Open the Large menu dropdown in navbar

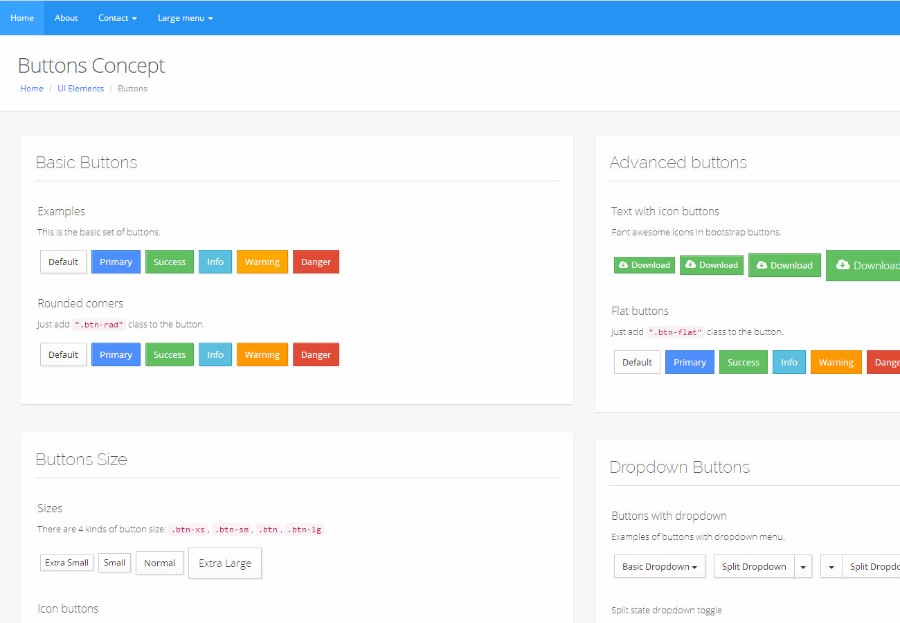185,18
